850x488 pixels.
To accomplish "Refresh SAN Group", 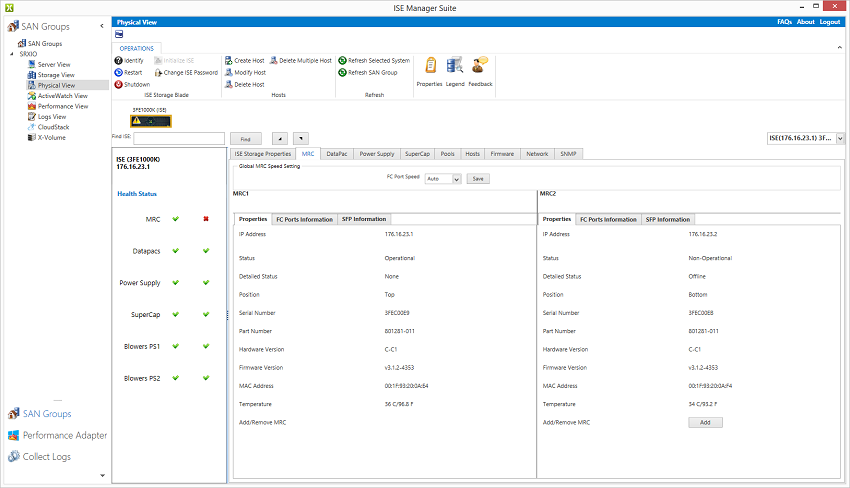I will click(x=368, y=73).
